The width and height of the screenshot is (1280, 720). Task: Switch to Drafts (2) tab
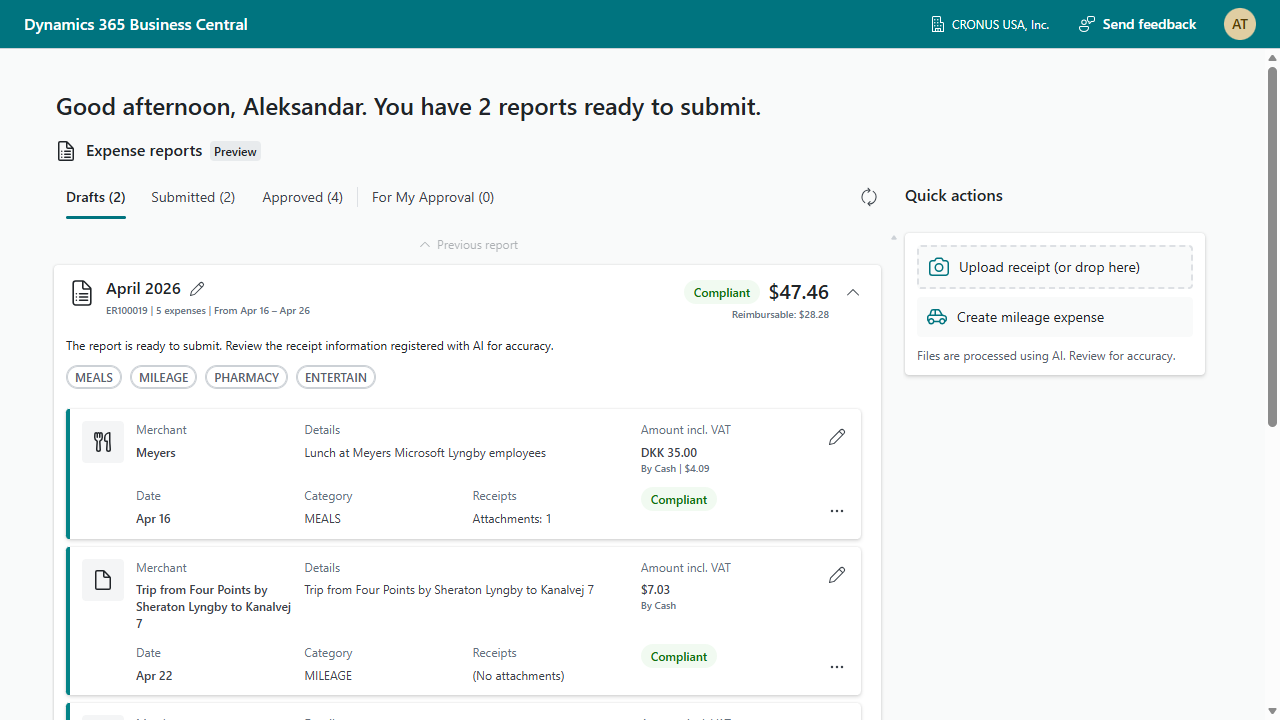click(96, 197)
